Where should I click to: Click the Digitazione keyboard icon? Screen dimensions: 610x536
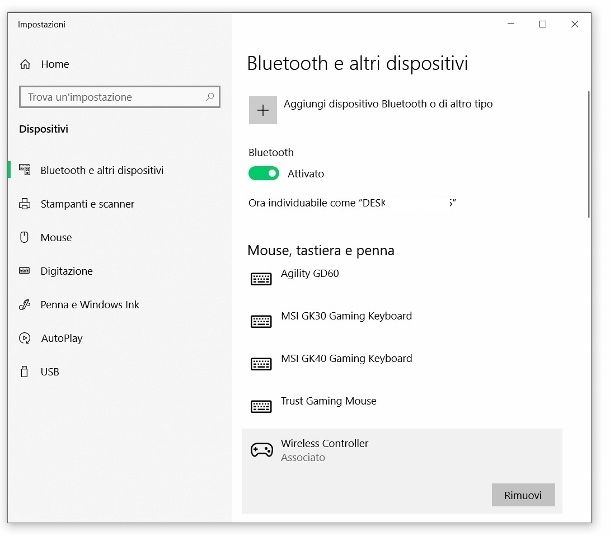tap(25, 270)
